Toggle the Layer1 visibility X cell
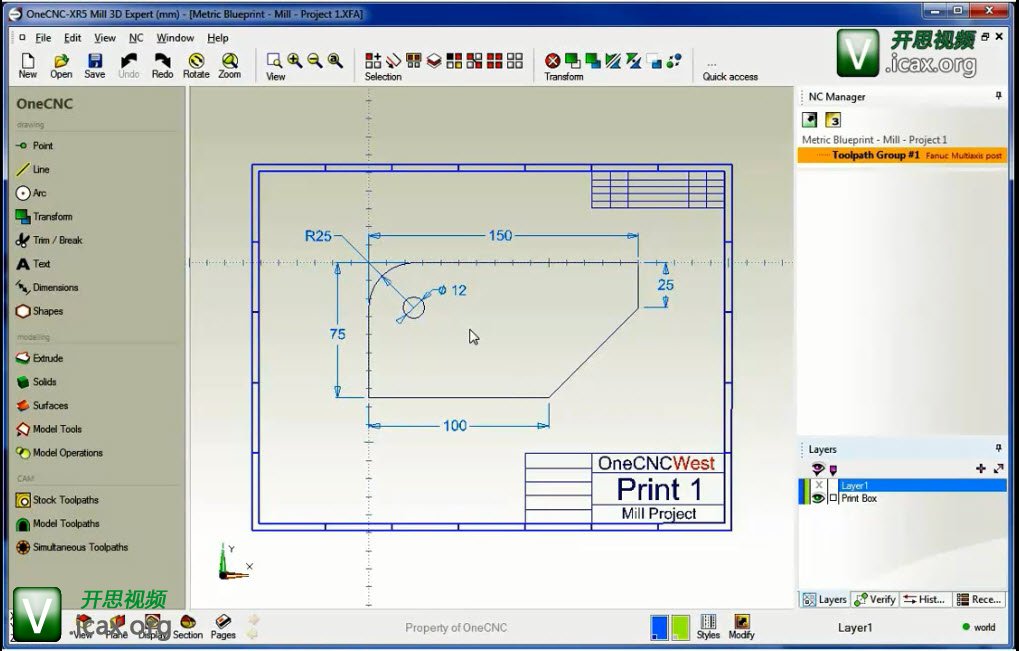This screenshot has height=651, width=1019. tap(818, 485)
